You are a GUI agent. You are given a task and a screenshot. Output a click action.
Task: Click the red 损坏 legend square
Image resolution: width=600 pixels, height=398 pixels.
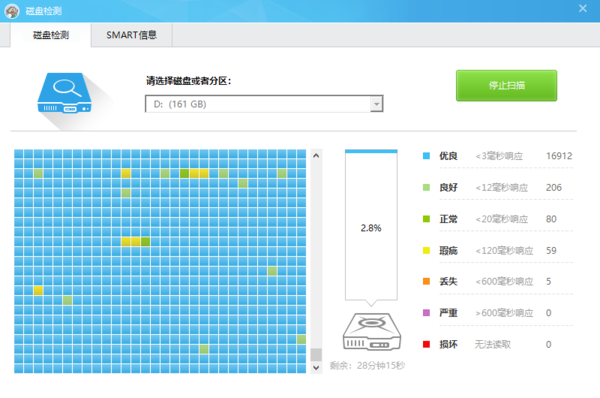tap(426, 344)
